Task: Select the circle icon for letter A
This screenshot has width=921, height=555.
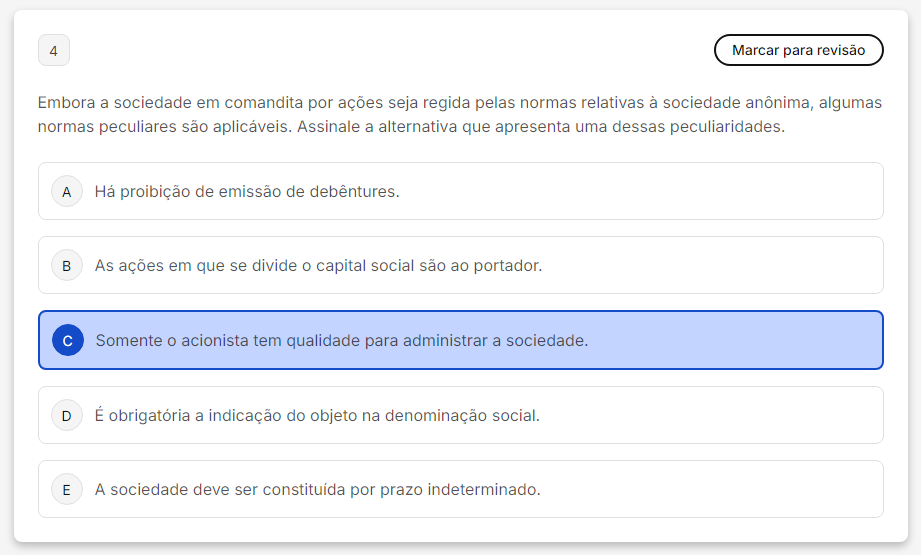Action: click(x=67, y=191)
